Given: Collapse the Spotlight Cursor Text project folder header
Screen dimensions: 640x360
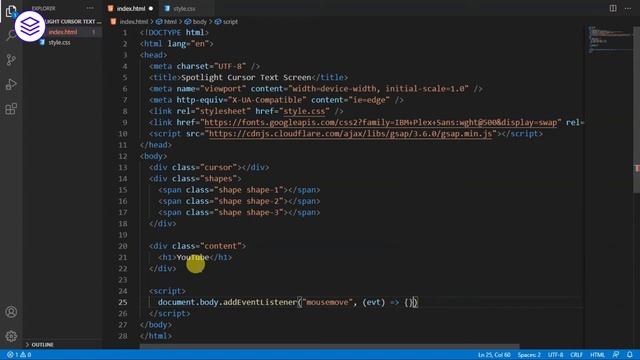Looking at the screenshot, I should 73,21.
